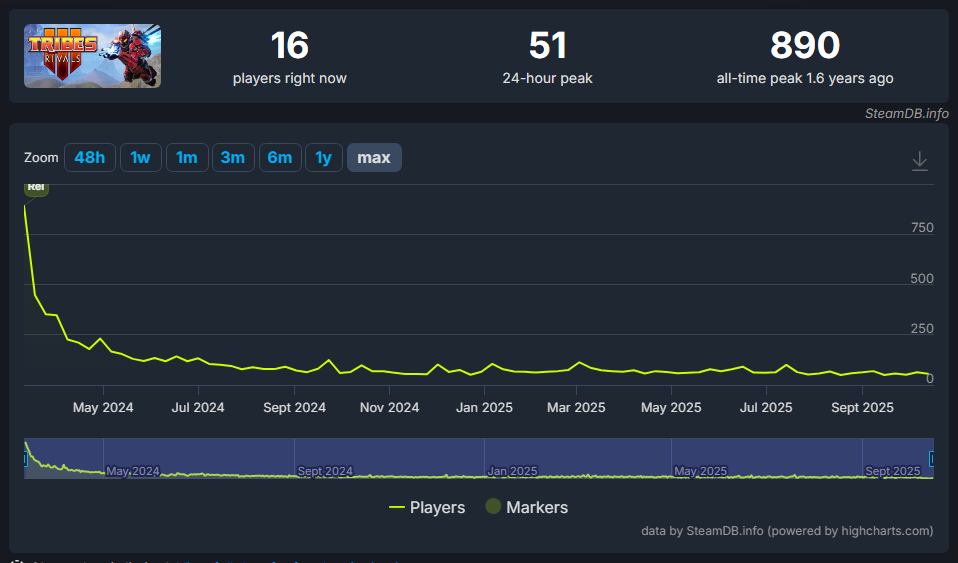Toggle the Players series in legend
The image size is (958, 563).
click(x=427, y=507)
